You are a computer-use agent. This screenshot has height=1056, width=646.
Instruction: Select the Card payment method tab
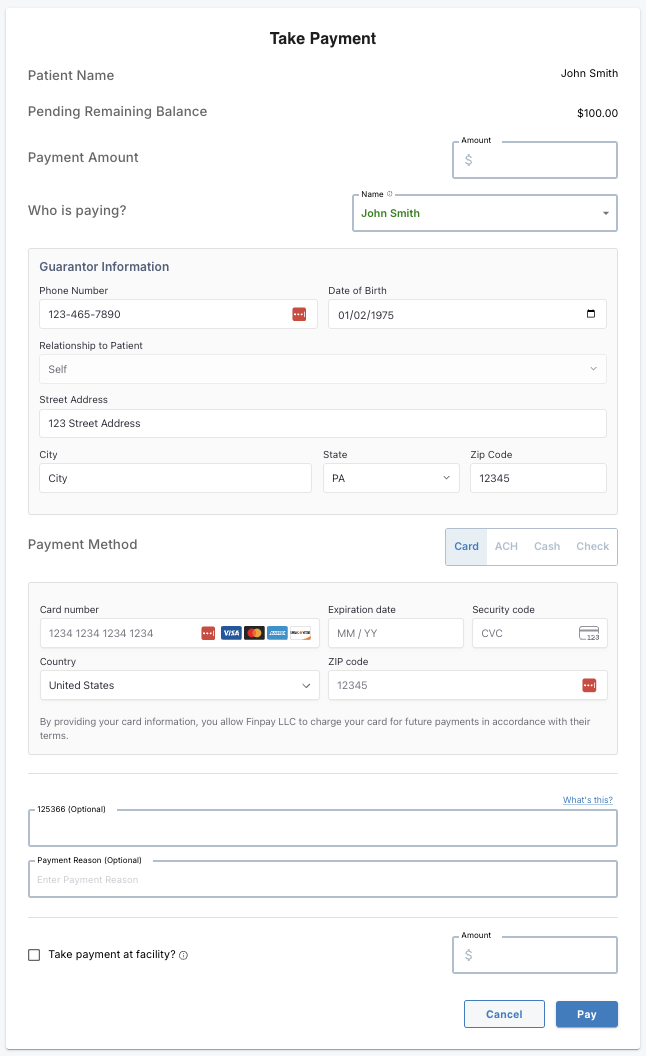tap(466, 547)
